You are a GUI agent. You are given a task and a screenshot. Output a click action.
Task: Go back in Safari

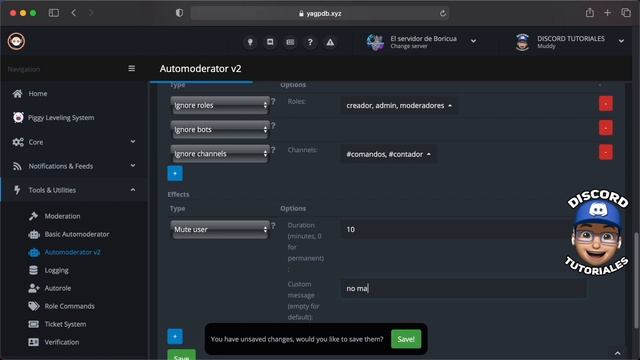tap(74, 13)
